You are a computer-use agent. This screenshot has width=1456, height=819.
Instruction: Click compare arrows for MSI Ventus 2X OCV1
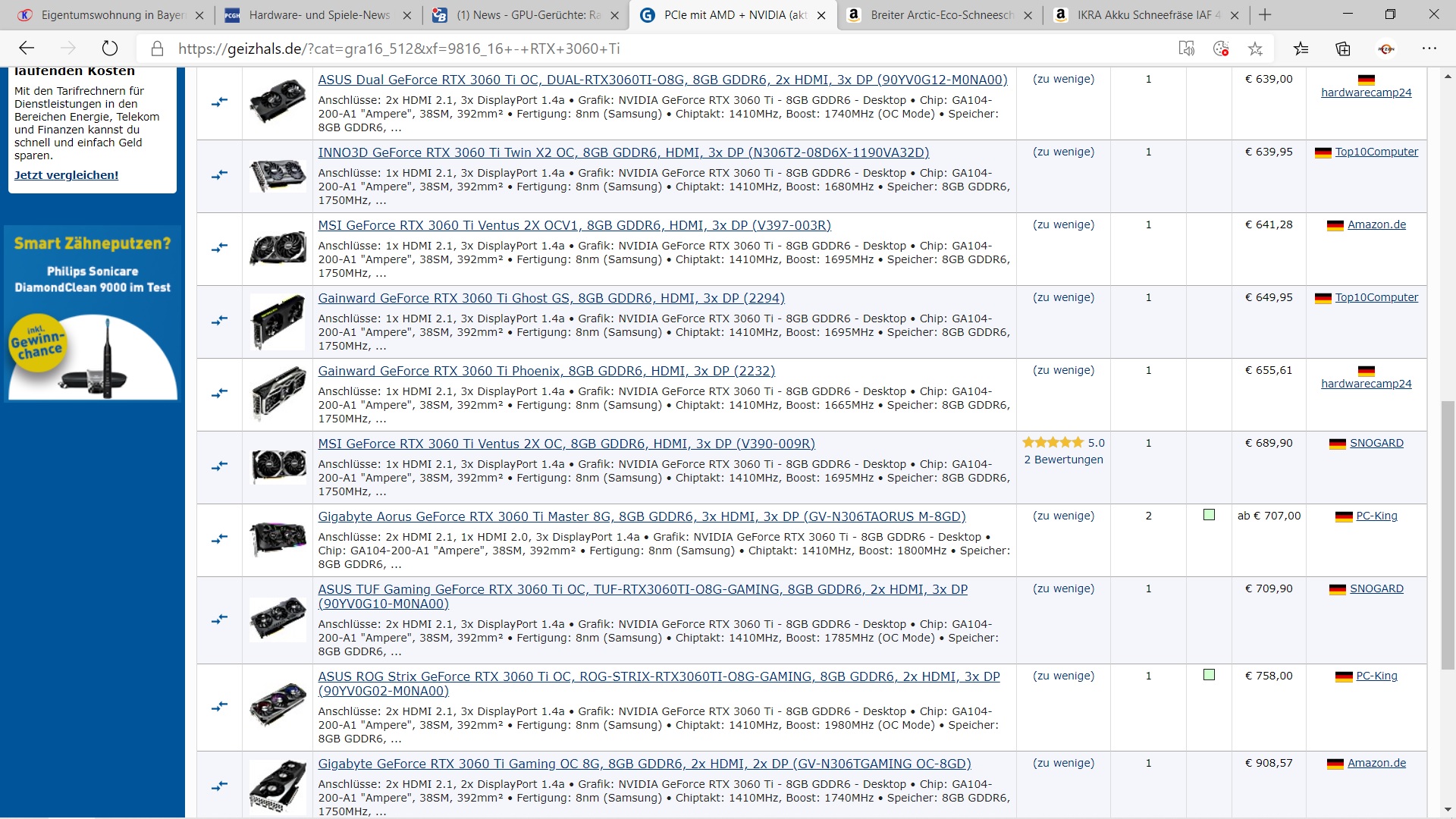[219, 247]
